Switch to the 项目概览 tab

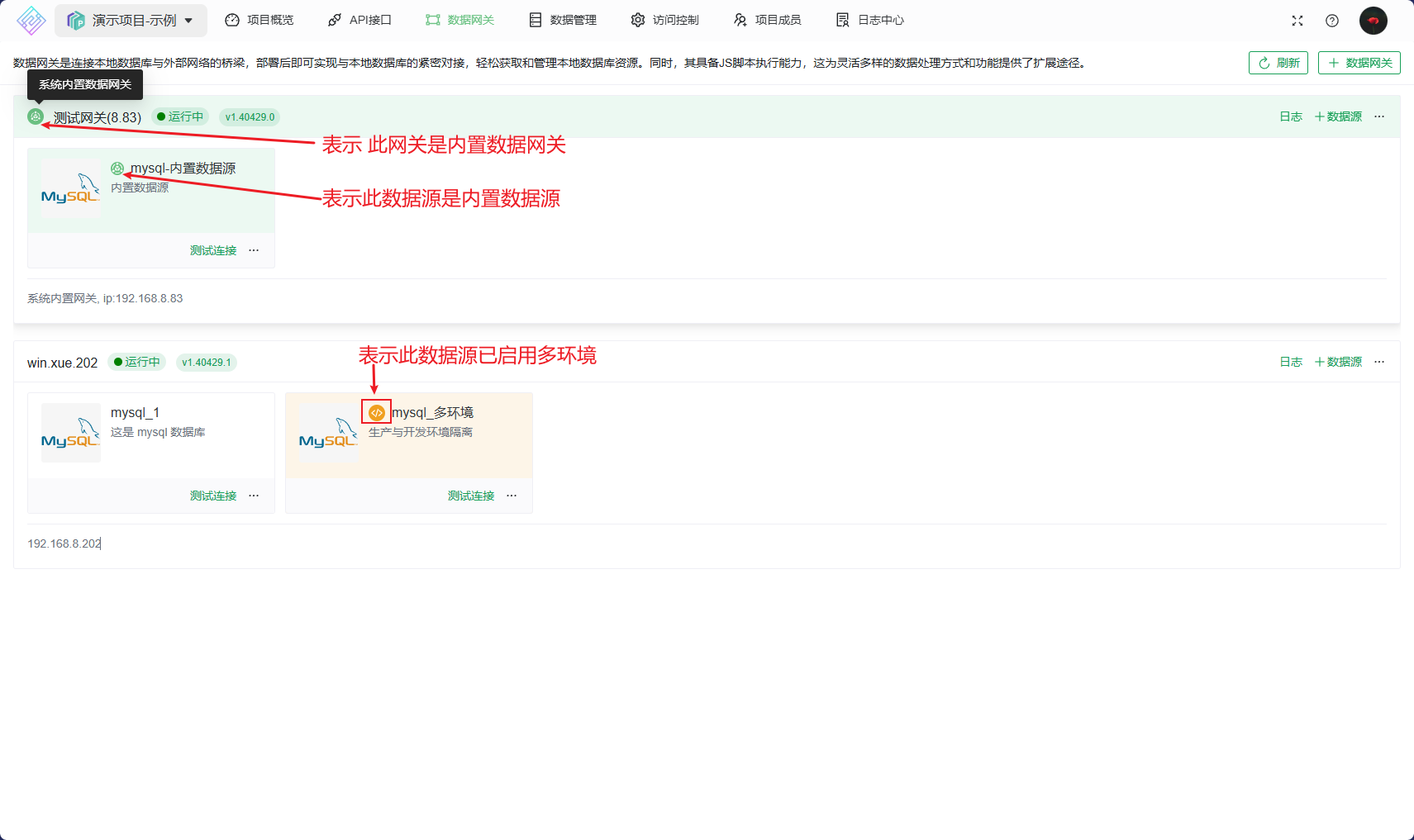click(259, 20)
